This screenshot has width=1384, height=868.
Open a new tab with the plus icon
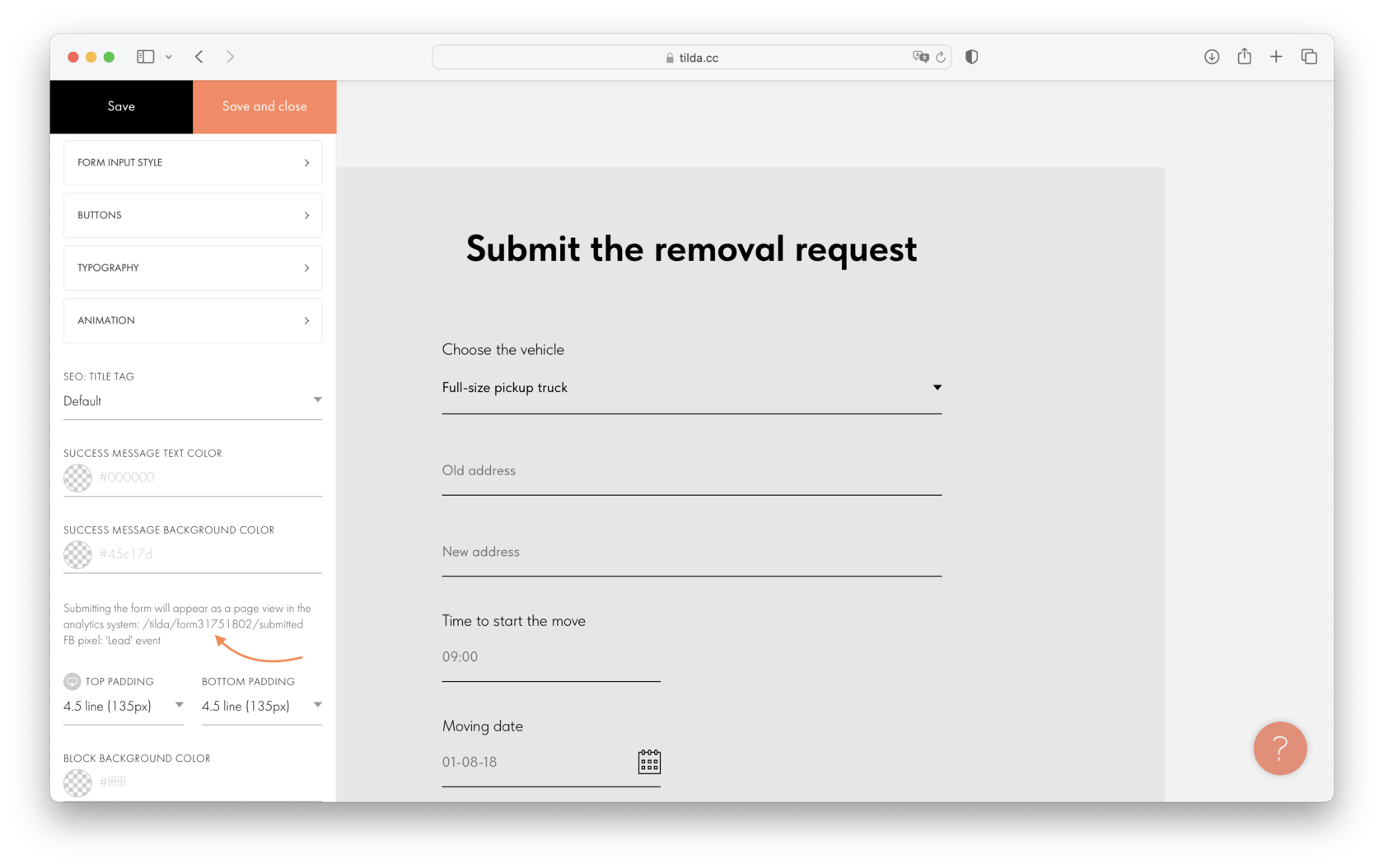click(x=1276, y=57)
